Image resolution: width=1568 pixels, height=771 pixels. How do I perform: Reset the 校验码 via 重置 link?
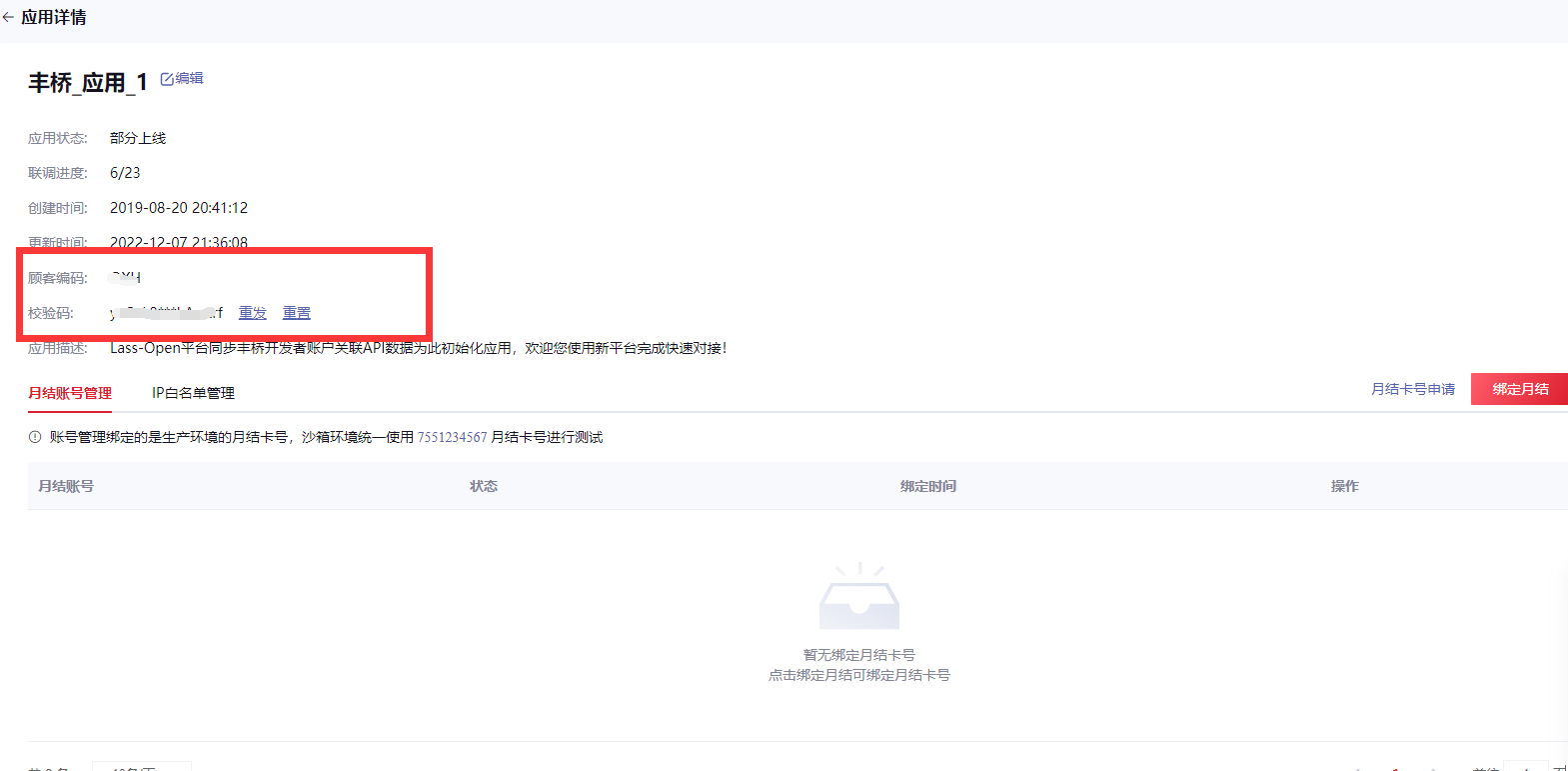(x=297, y=313)
